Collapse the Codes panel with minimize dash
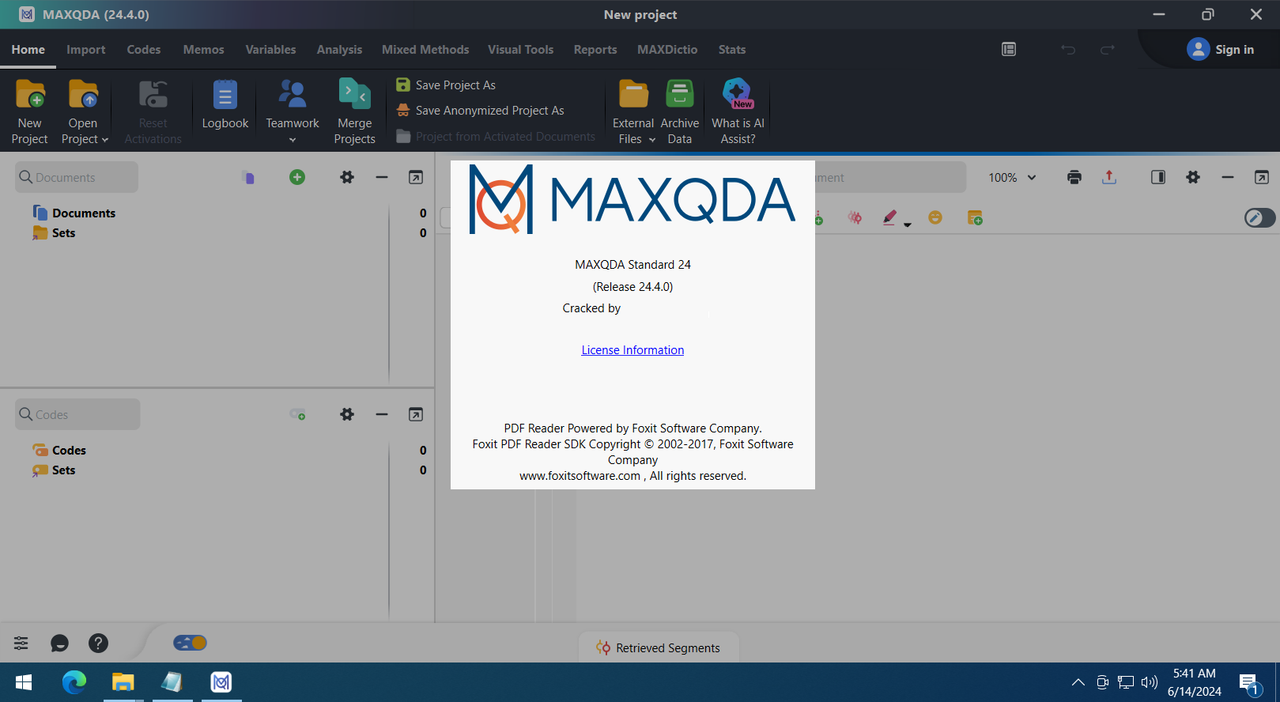This screenshot has height=702, width=1280. (x=381, y=414)
